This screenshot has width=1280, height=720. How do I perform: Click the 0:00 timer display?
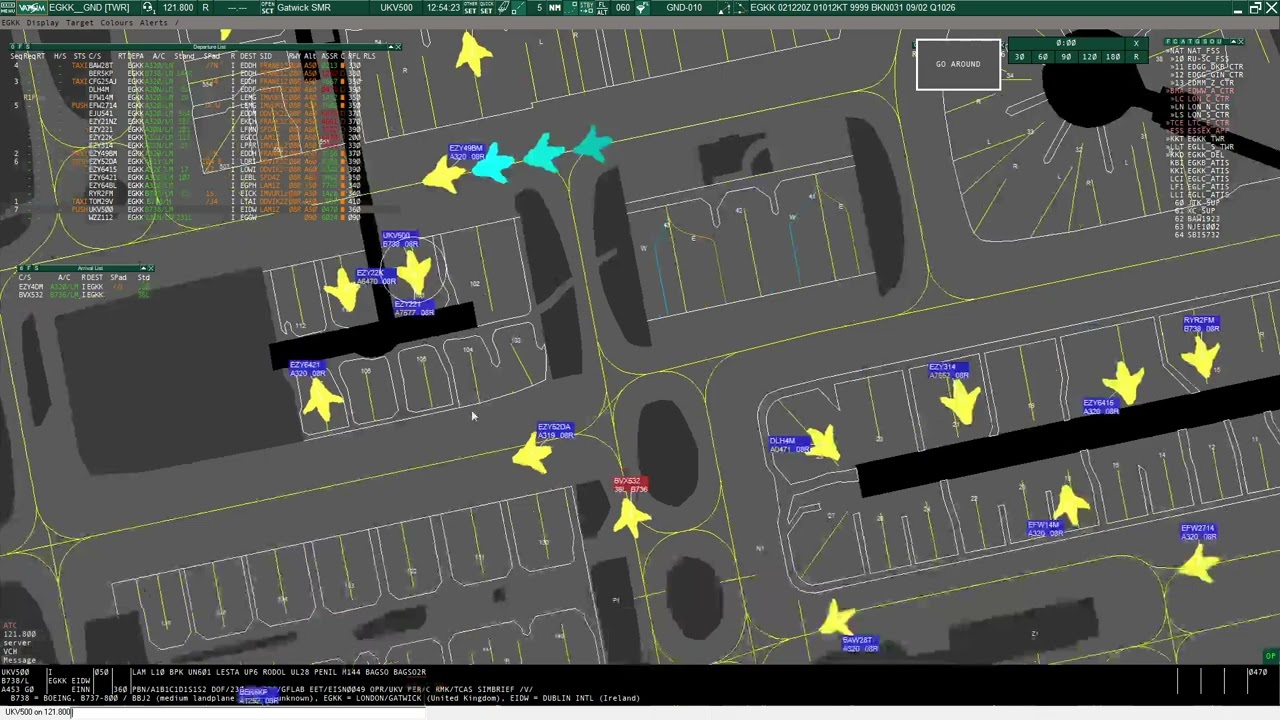coord(1066,43)
